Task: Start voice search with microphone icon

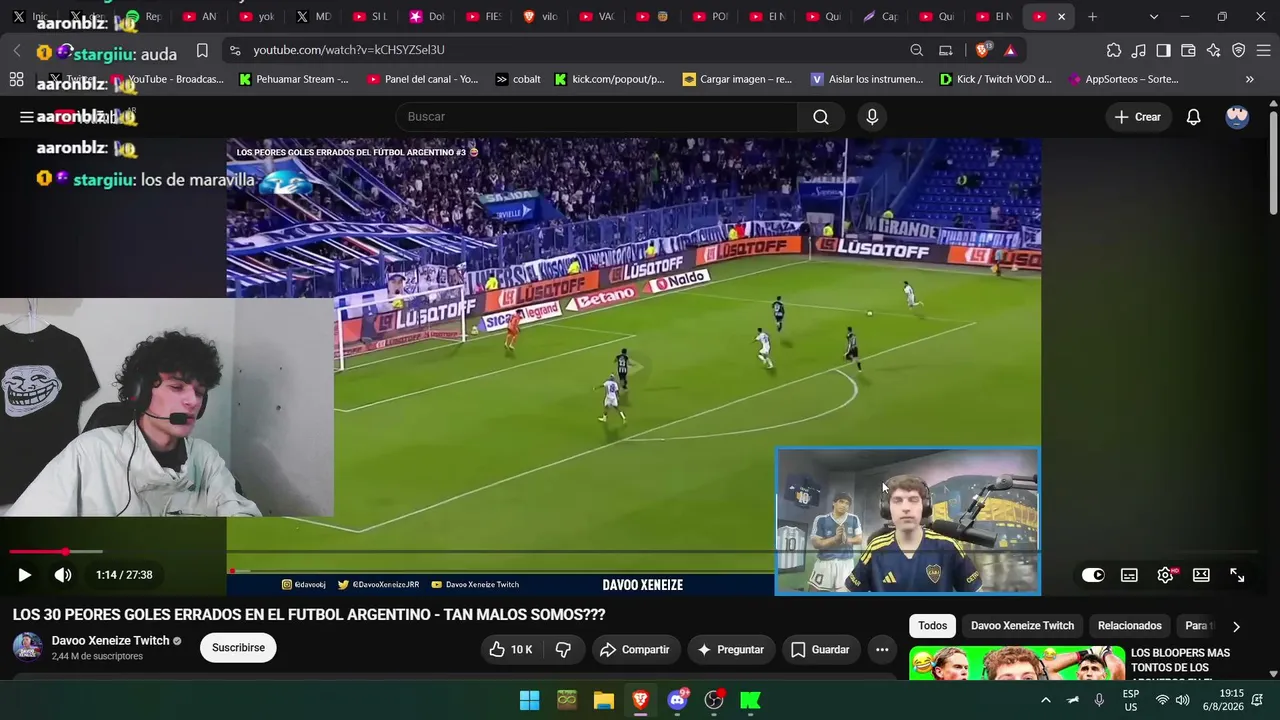Action: click(x=872, y=117)
